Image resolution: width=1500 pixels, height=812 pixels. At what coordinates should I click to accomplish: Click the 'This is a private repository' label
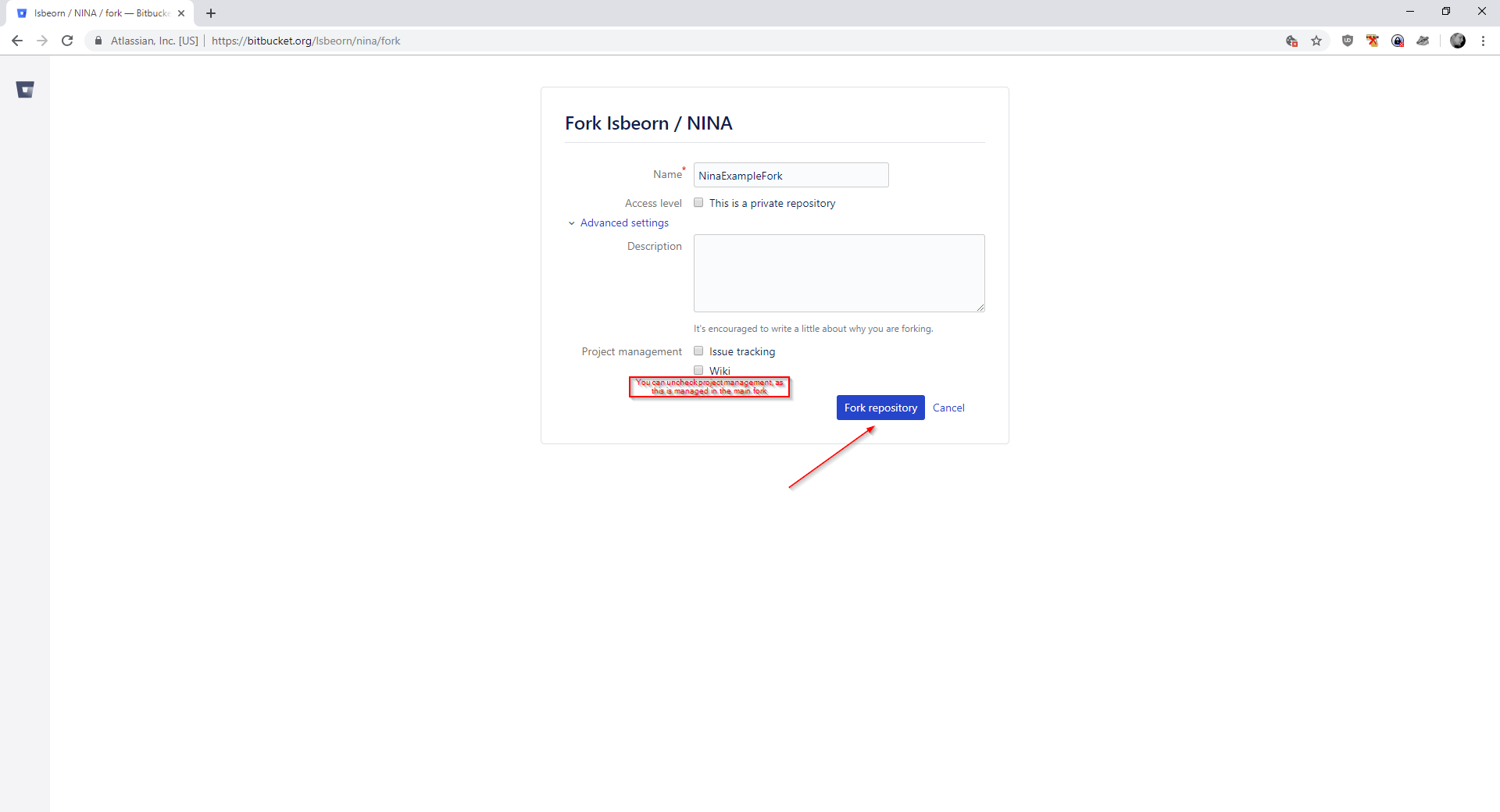(x=772, y=203)
